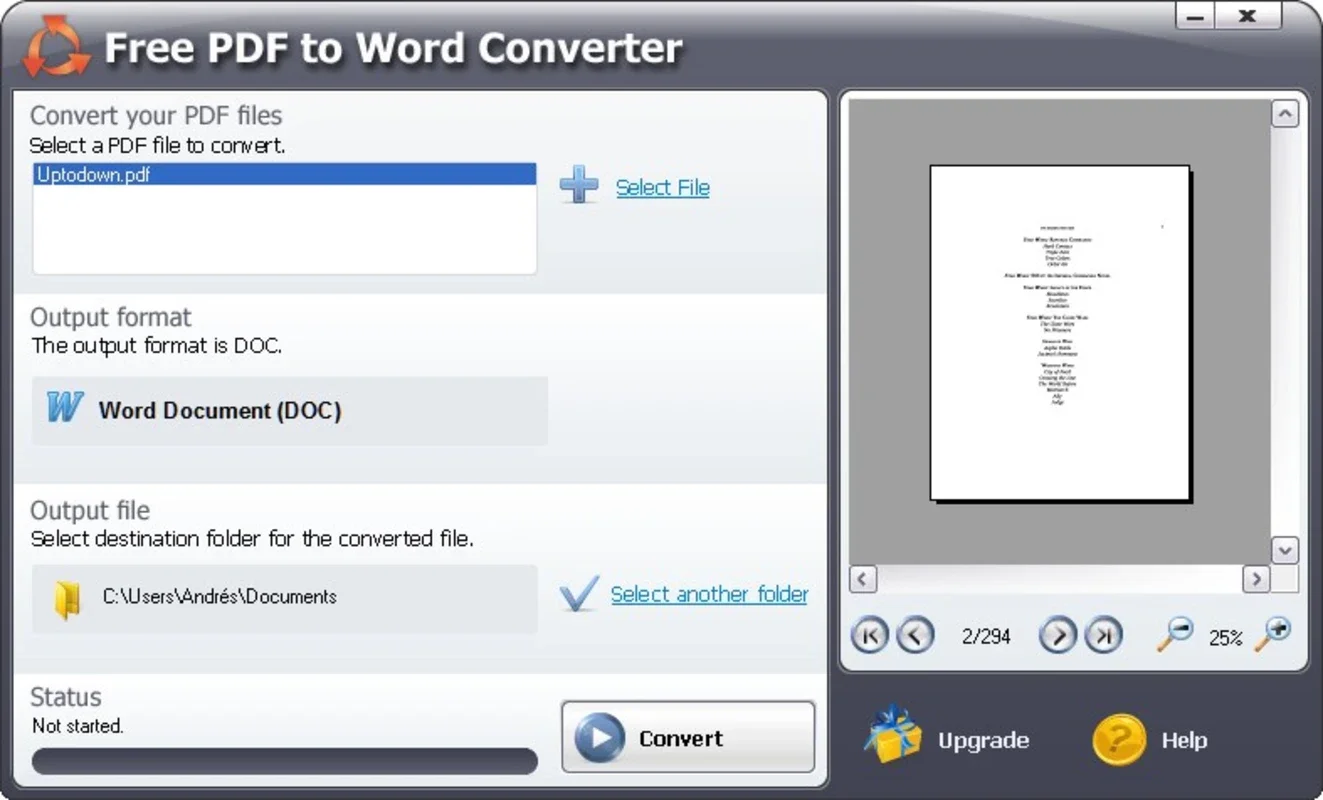Click the preview scroll up arrow
1323x800 pixels.
(x=1285, y=115)
